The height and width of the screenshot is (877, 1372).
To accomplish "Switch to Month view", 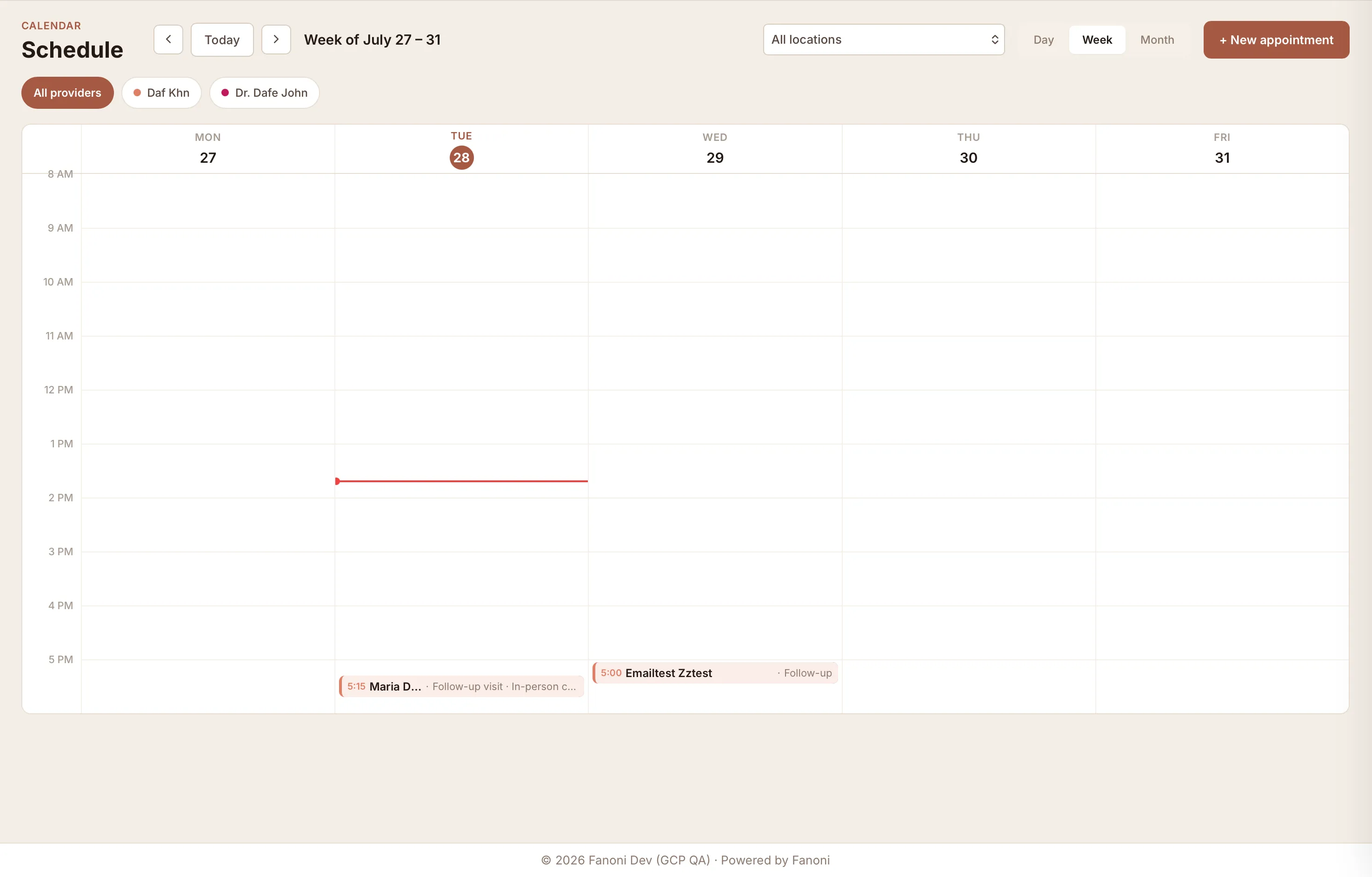I will pos(1157,40).
